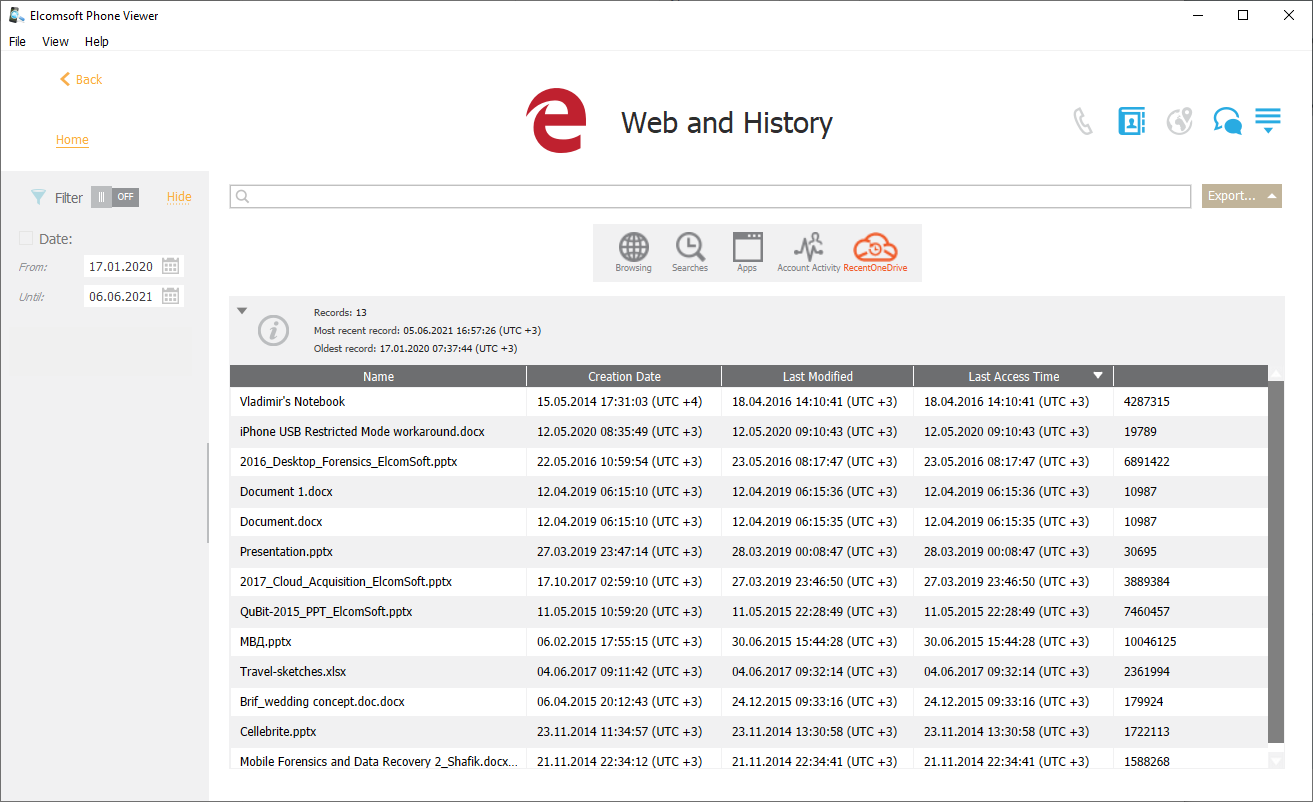The width and height of the screenshot is (1313, 802).
Task: Select Presentation.pptx row
Action: coord(749,552)
